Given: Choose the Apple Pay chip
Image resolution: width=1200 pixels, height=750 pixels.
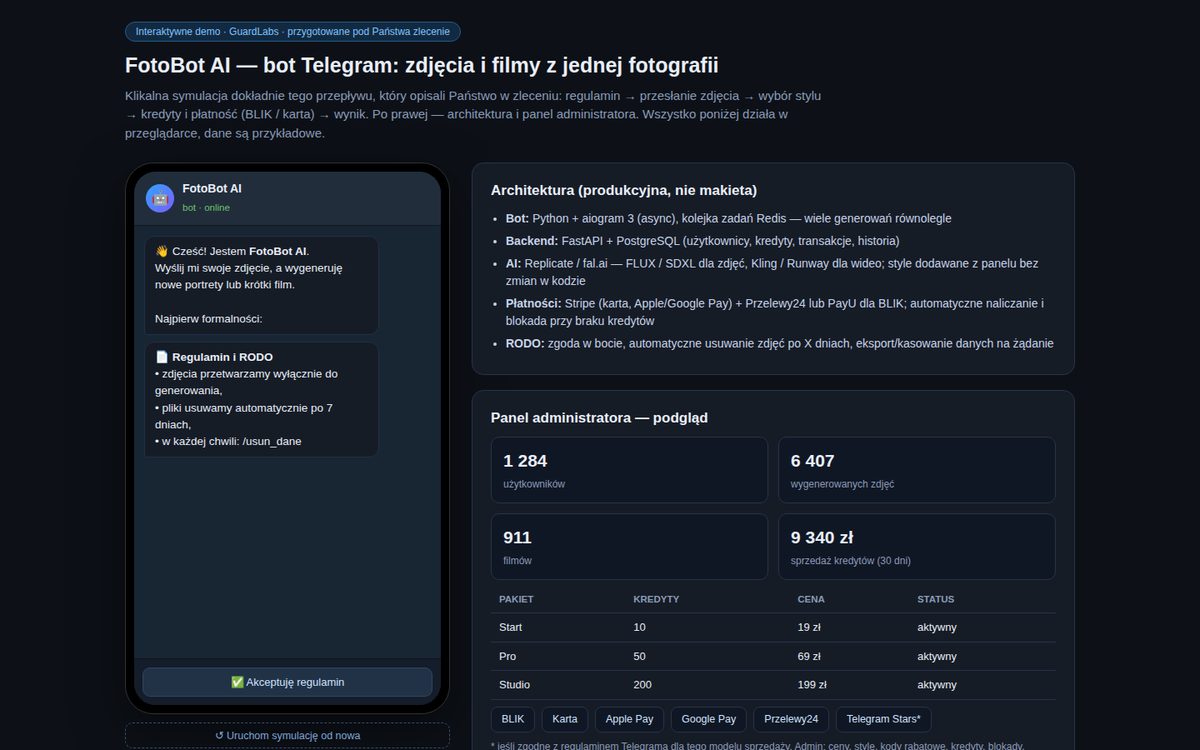Looking at the screenshot, I should tap(630, 719).
